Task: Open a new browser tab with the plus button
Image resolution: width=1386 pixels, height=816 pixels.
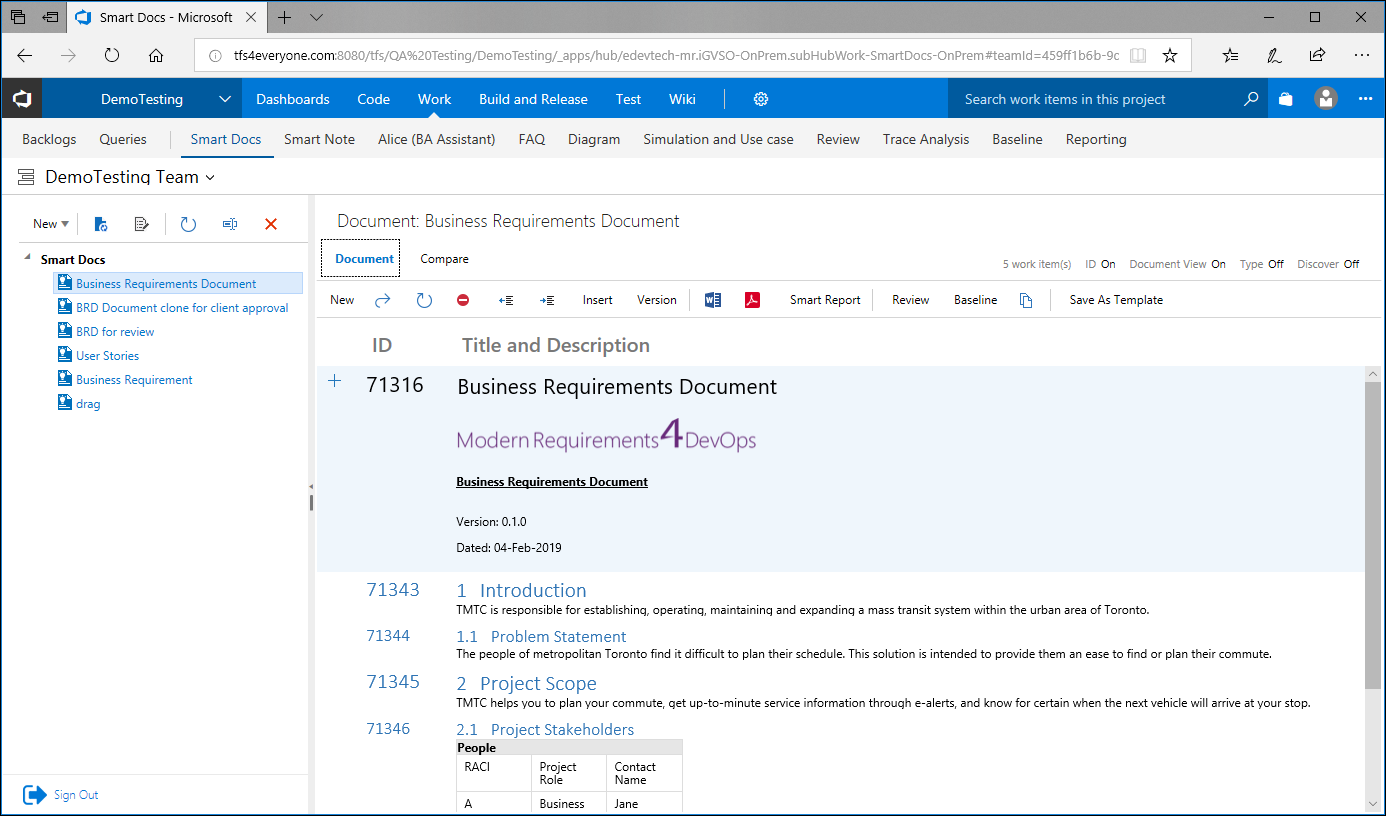Action: coord(284,17)
